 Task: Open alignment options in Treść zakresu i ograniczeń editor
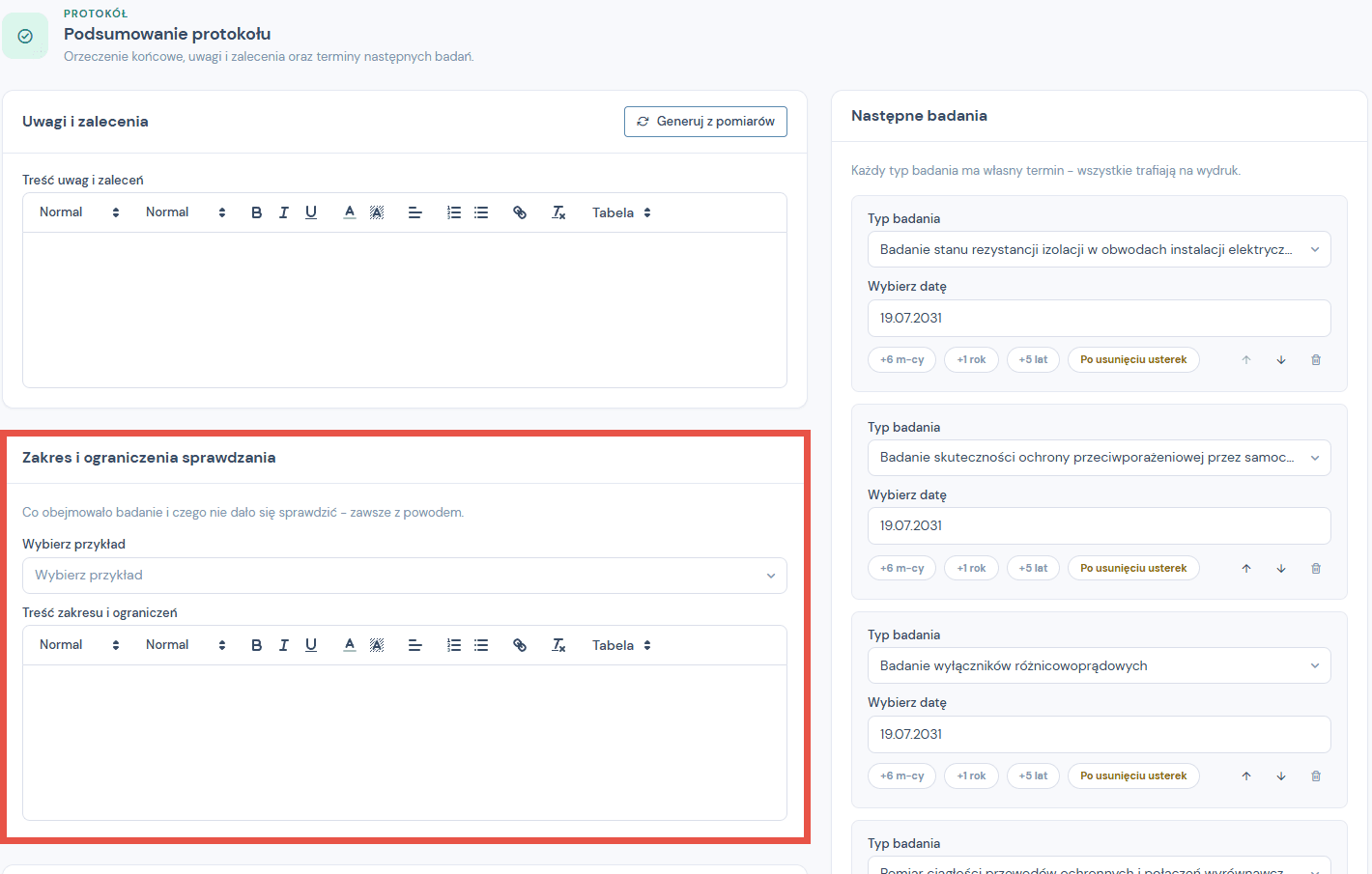click(415, 645)
